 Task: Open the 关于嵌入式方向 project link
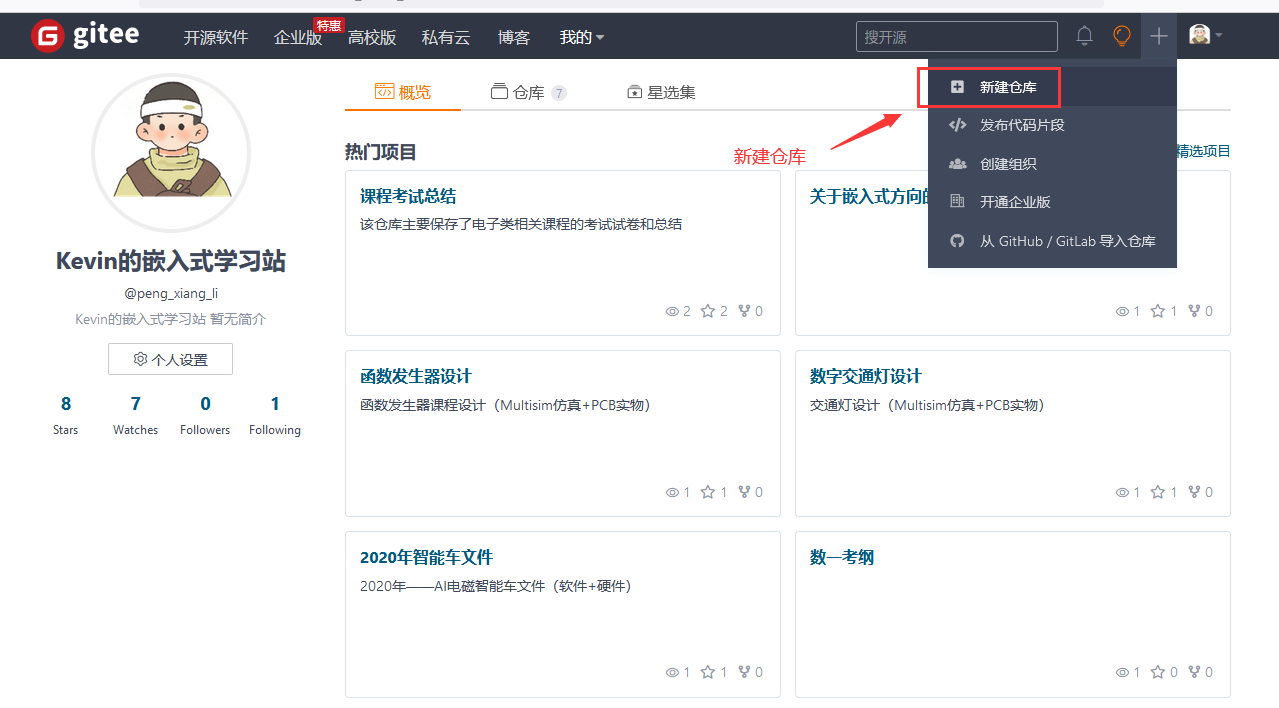point(869,196)
